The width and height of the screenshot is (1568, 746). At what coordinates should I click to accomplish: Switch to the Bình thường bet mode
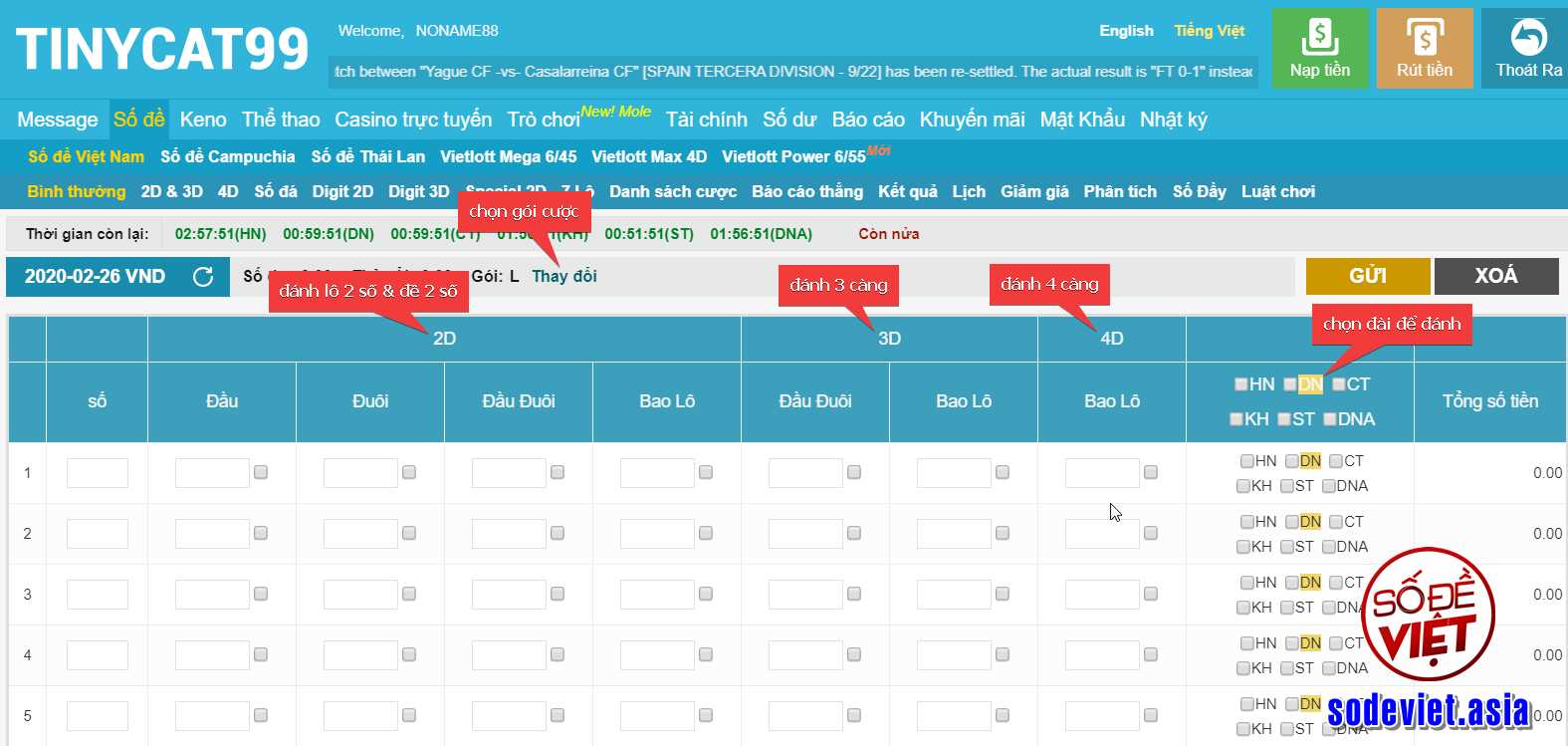click(77, 191)
